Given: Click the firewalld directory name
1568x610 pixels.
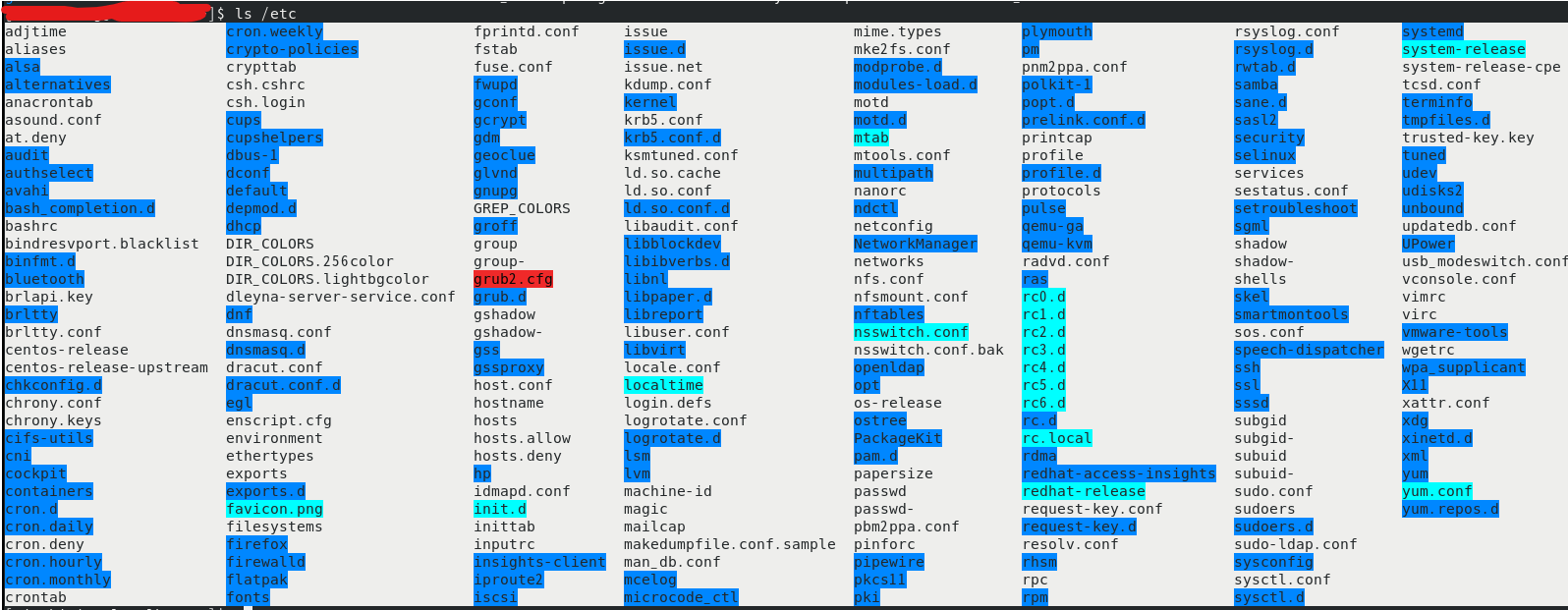Looking at the screenshot, I should pos(265,562).
